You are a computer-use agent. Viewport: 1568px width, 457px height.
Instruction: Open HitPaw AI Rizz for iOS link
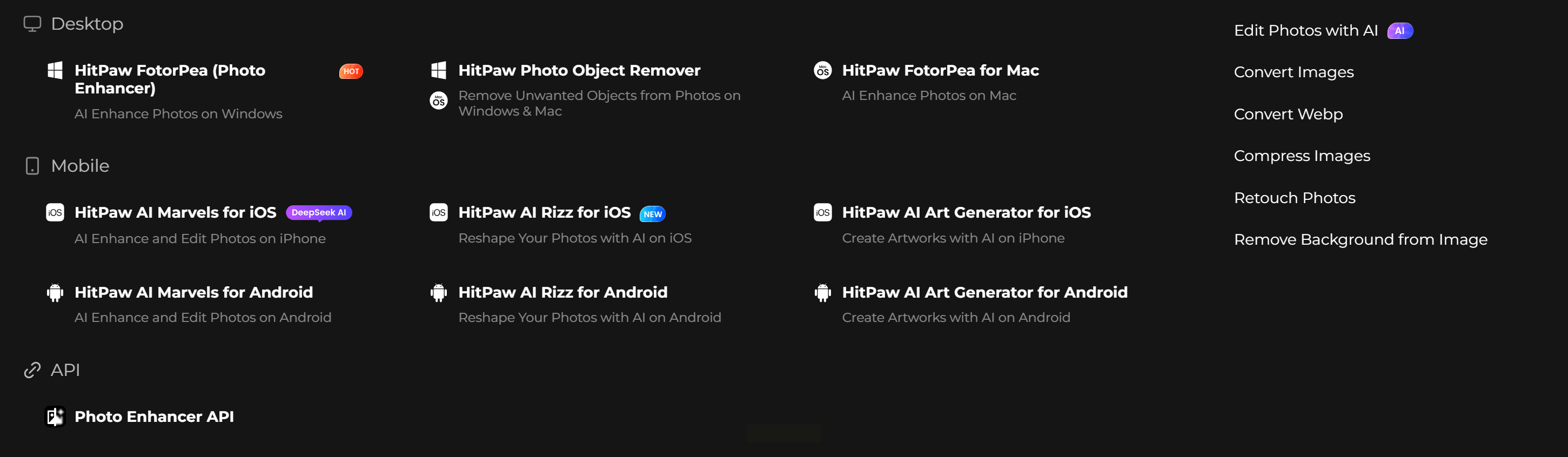pos(544,212)
